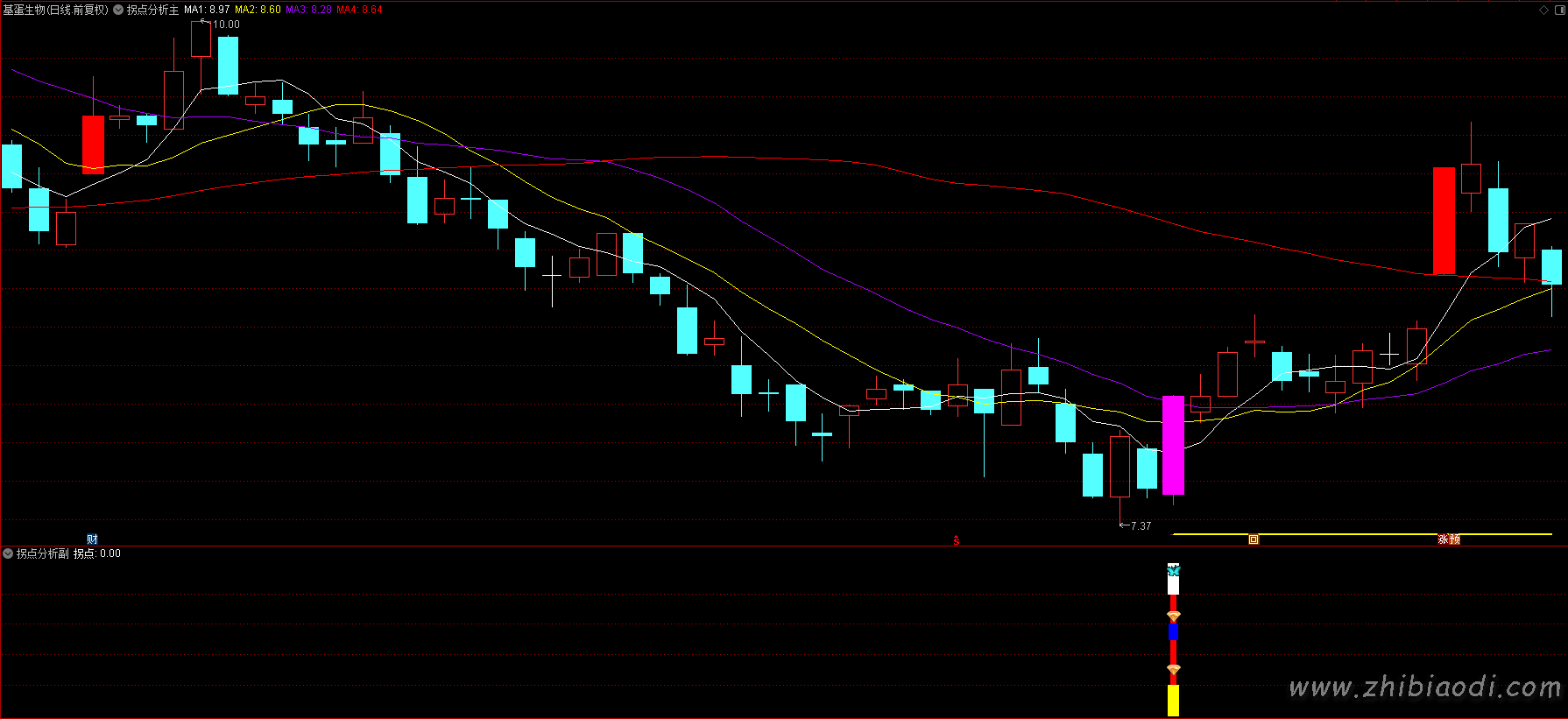This screenshot has width=1568, height=719.
Task: Click the square icon at top-right corner
Action: coord(1559,10)
